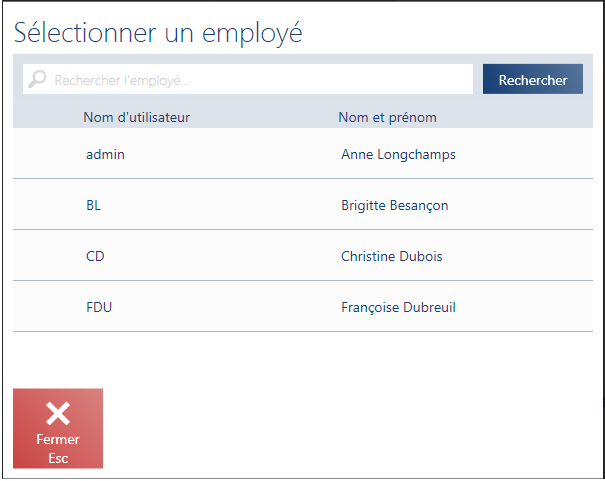This screenshot has width=605, height=481.
Task: Sort by Nom et prénom column header
Action: coord(387,117)
